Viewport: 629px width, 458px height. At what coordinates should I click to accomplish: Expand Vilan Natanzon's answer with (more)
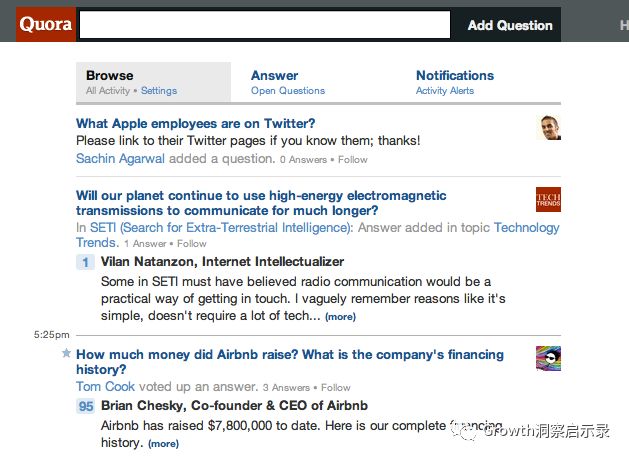pyautogui.click(x=340, y=317)
